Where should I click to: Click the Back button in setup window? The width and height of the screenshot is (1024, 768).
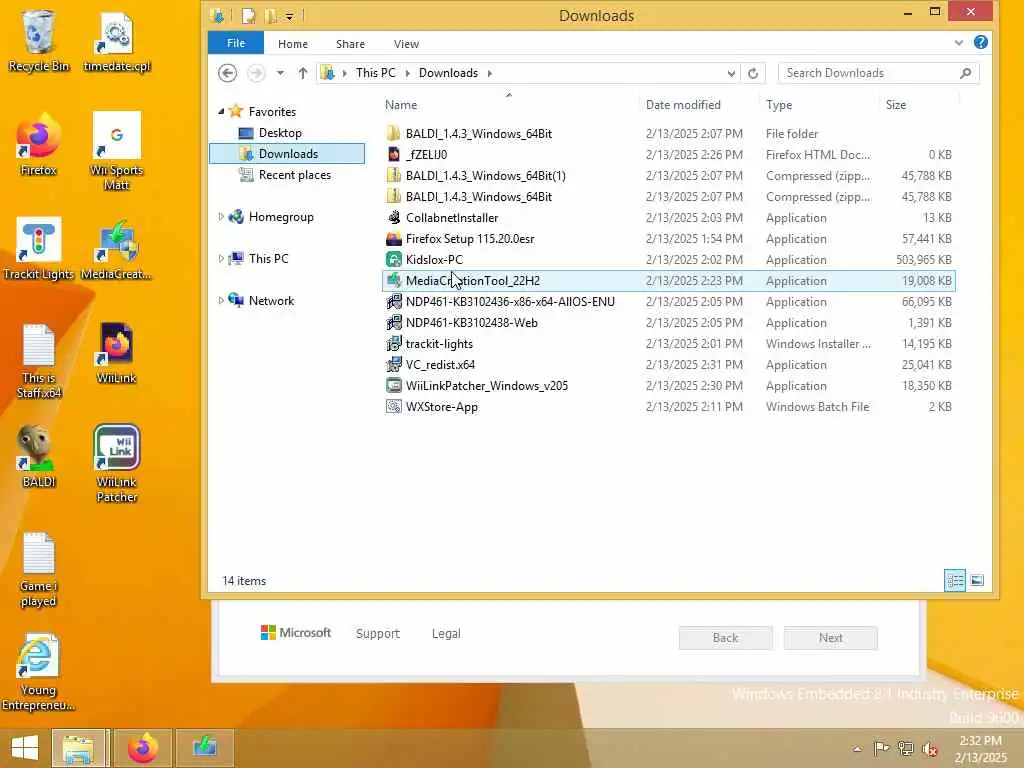pyautogui.click(x=726, y=638)
